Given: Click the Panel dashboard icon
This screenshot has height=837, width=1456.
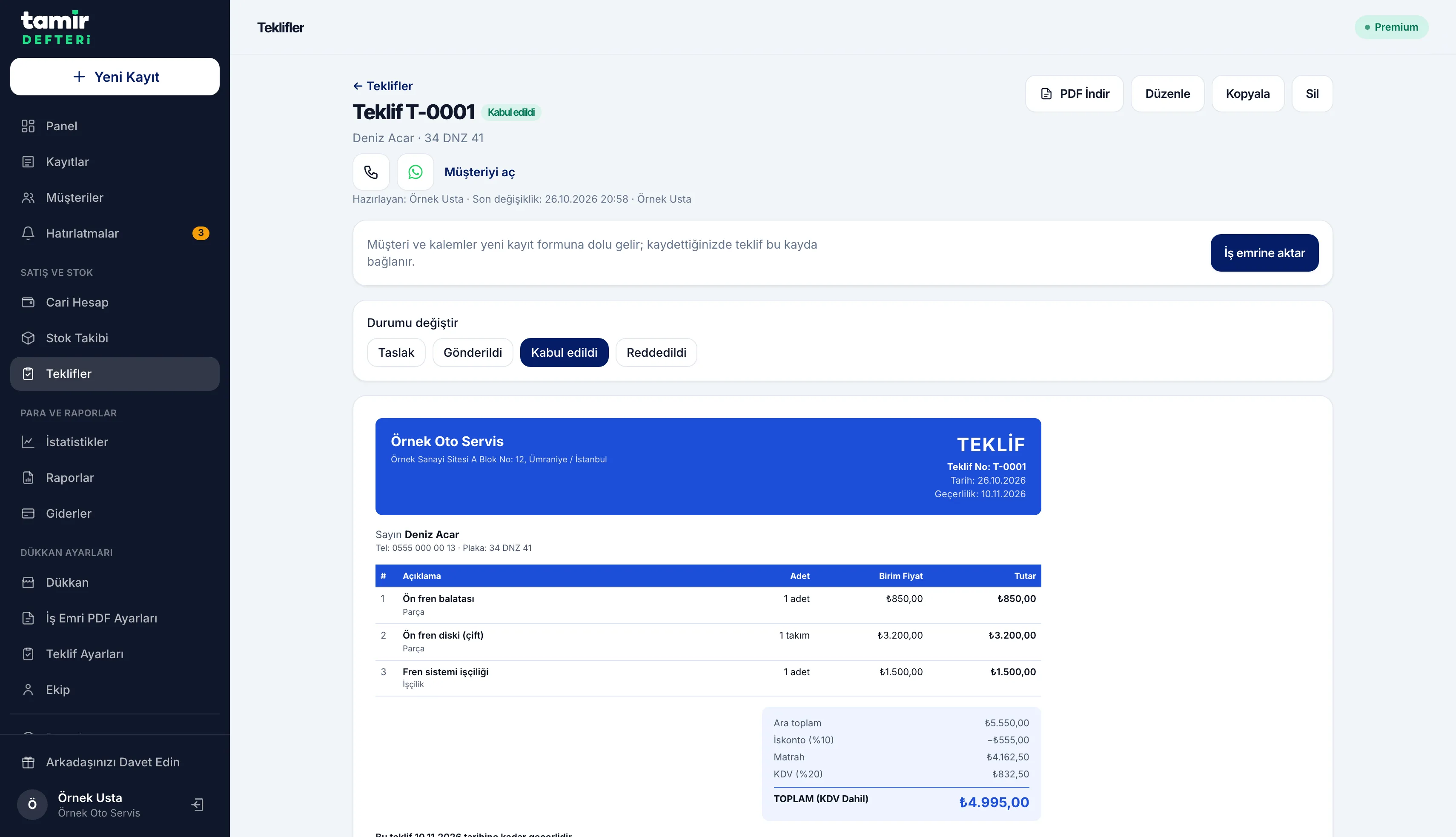Looking at the screenshot, I should [x=28, y=126].
